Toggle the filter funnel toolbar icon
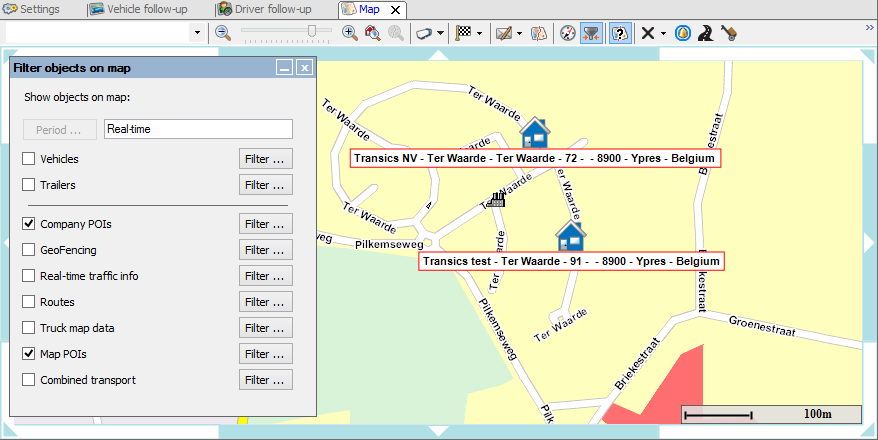The height and width of the screenshot is (440, 878). click(x=592, y=33)
